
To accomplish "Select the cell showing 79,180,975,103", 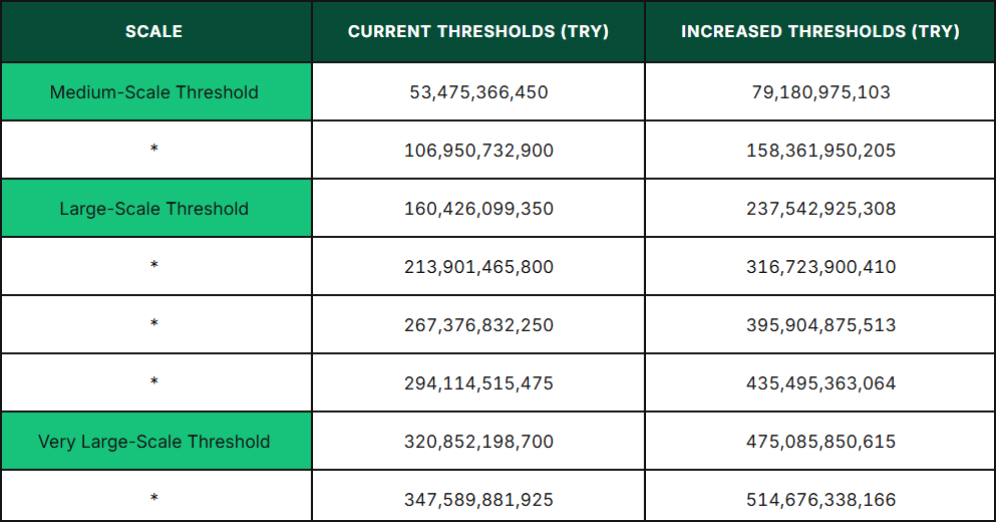I will click(820, 92).
